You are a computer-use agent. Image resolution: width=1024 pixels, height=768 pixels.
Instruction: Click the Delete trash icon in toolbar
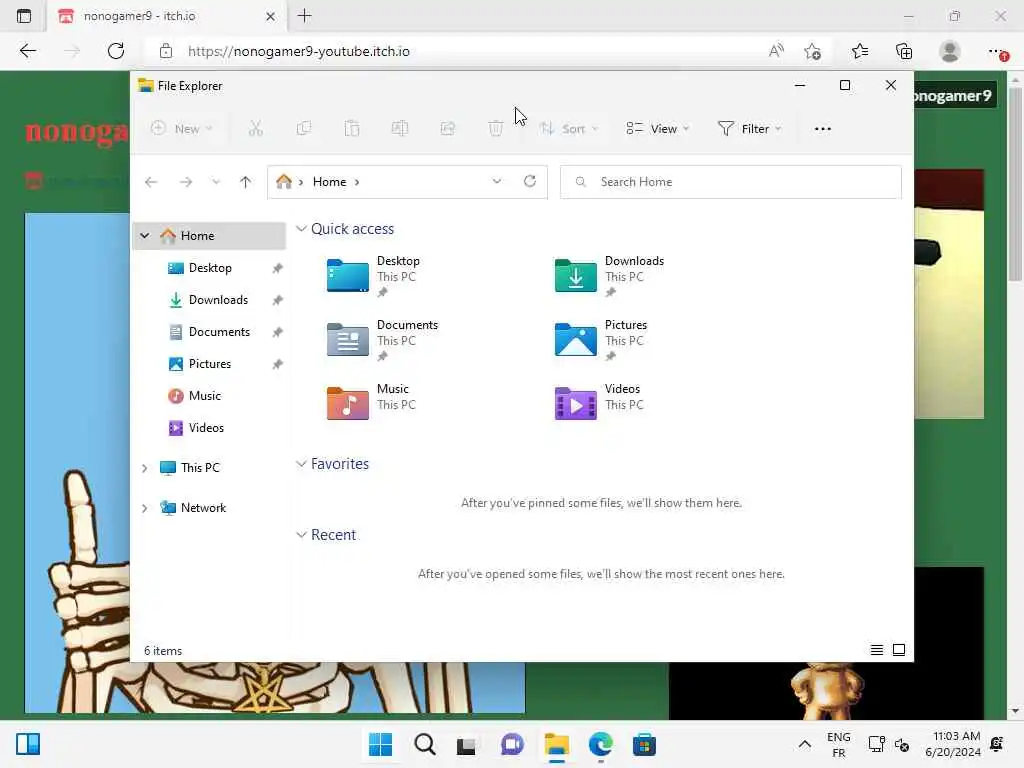click(x=496, y=129)
